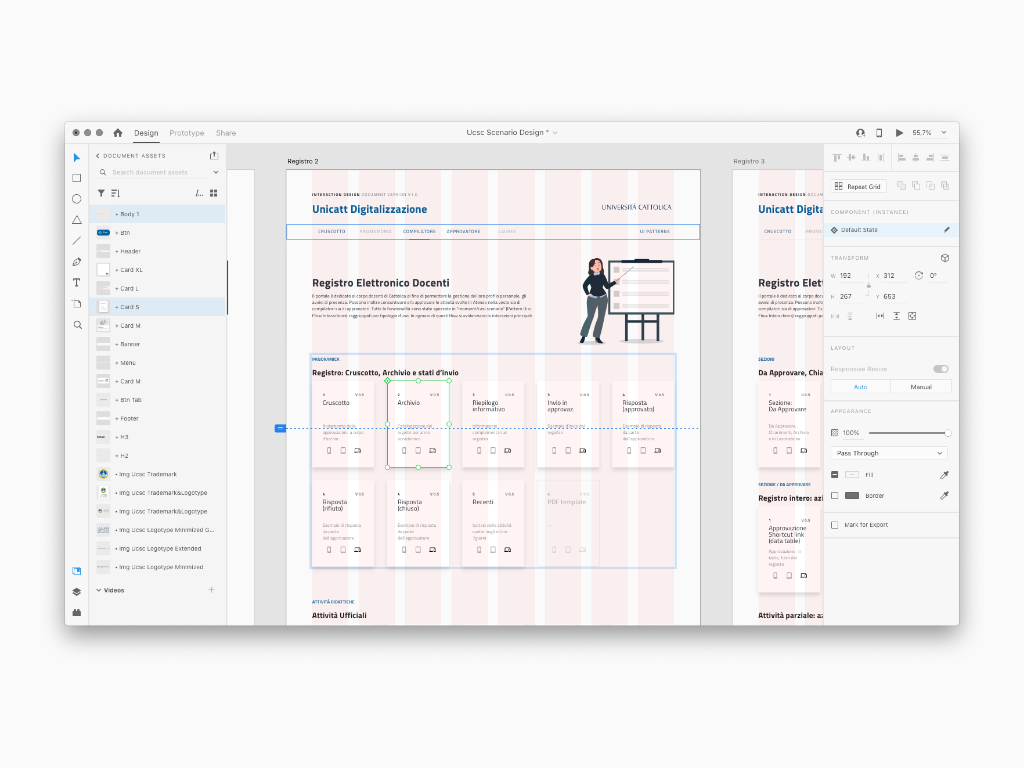Click the Repeat Grid button
The image size is (1024, 768).
pos(858,186)
